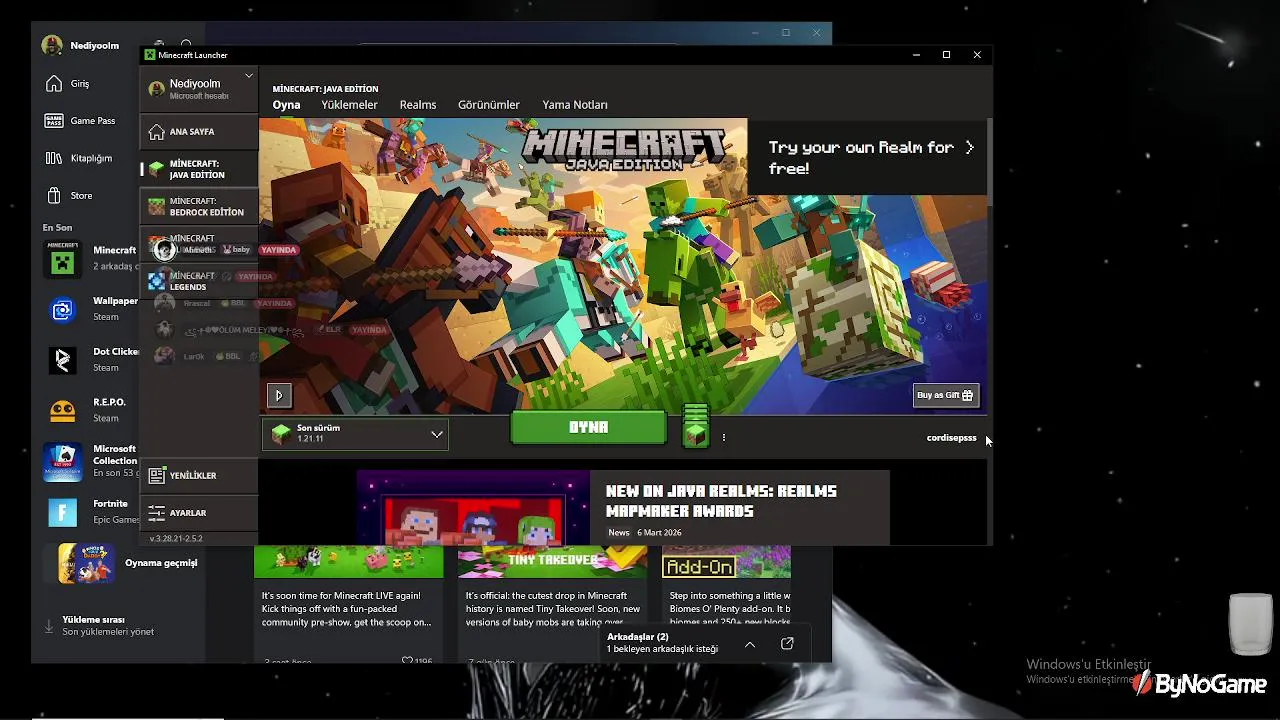The height and width of the screenshot is (720, 1280).
Task: Expand the Nediyoolm account dropdown in launcher
Action: (249, 76)
